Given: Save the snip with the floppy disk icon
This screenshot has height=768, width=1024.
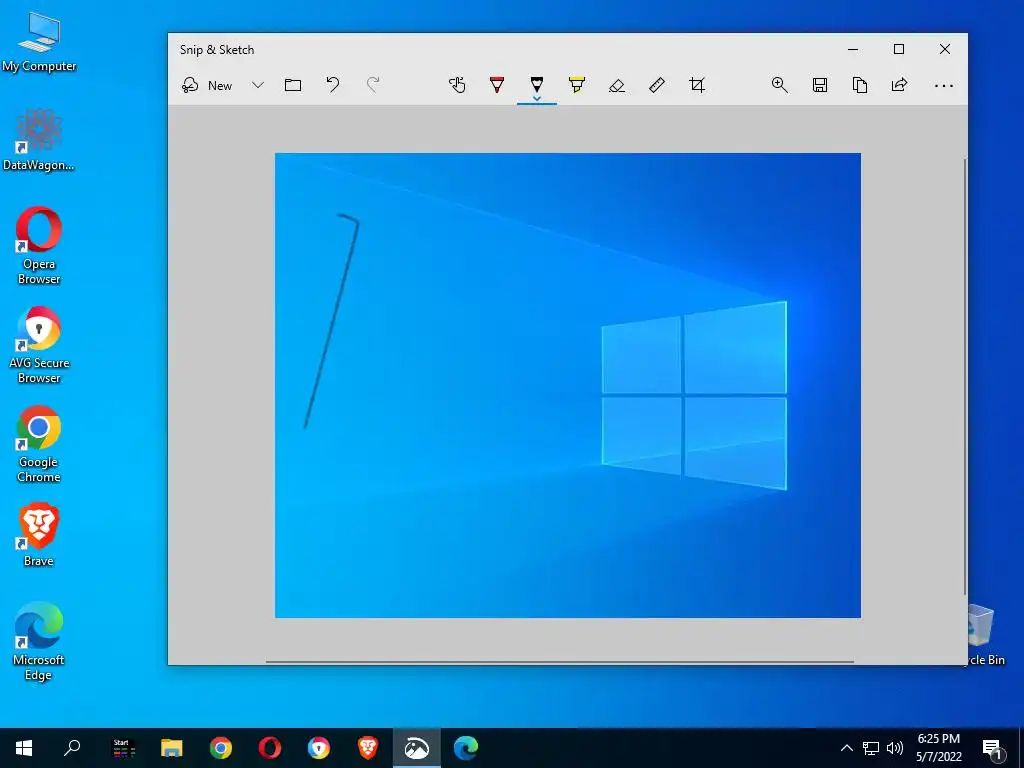Looking at the screenshot, I should 820,85.
